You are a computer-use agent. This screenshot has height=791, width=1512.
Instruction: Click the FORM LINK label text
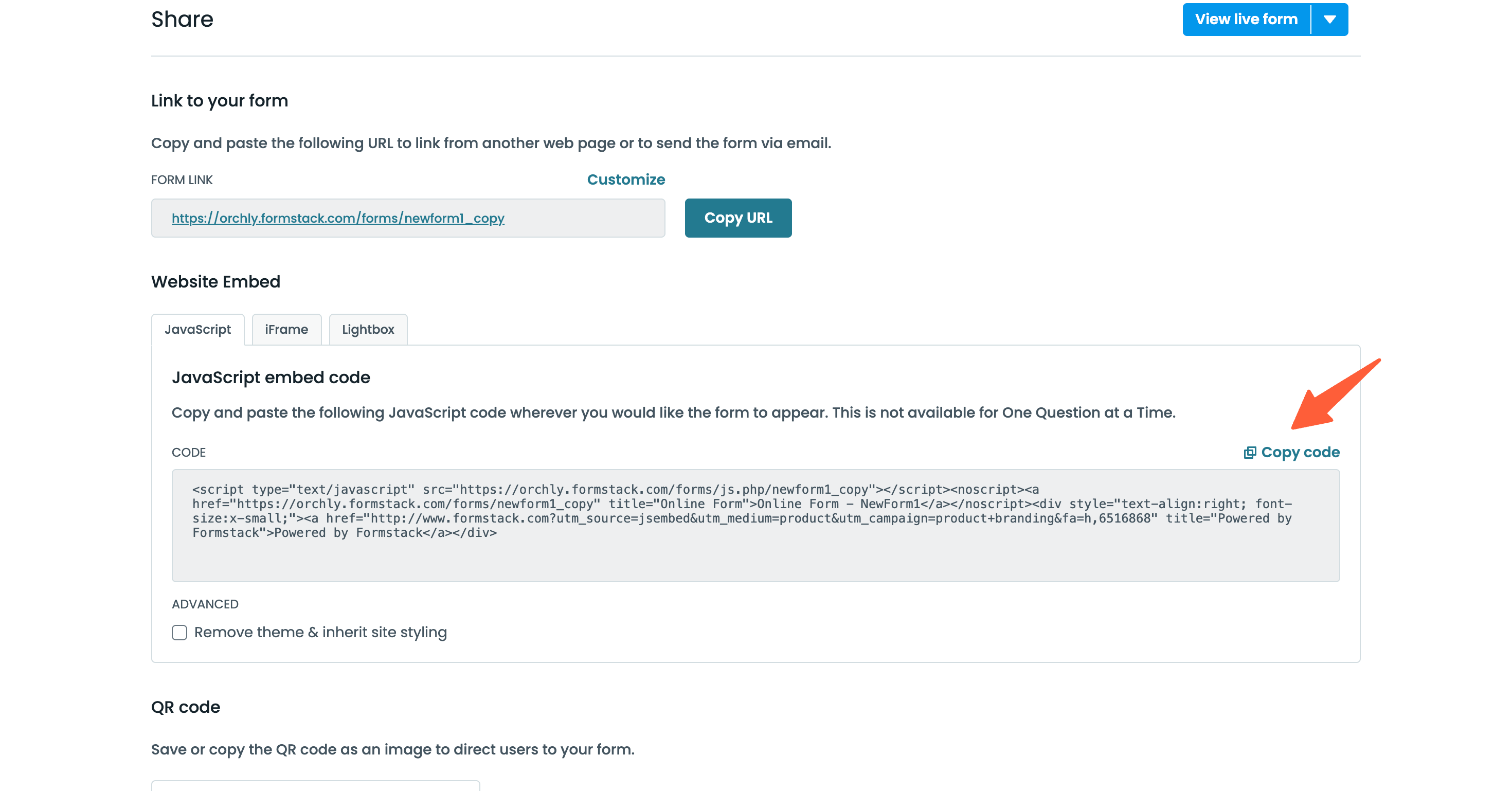pyautogui.click(x=182, y=180)
